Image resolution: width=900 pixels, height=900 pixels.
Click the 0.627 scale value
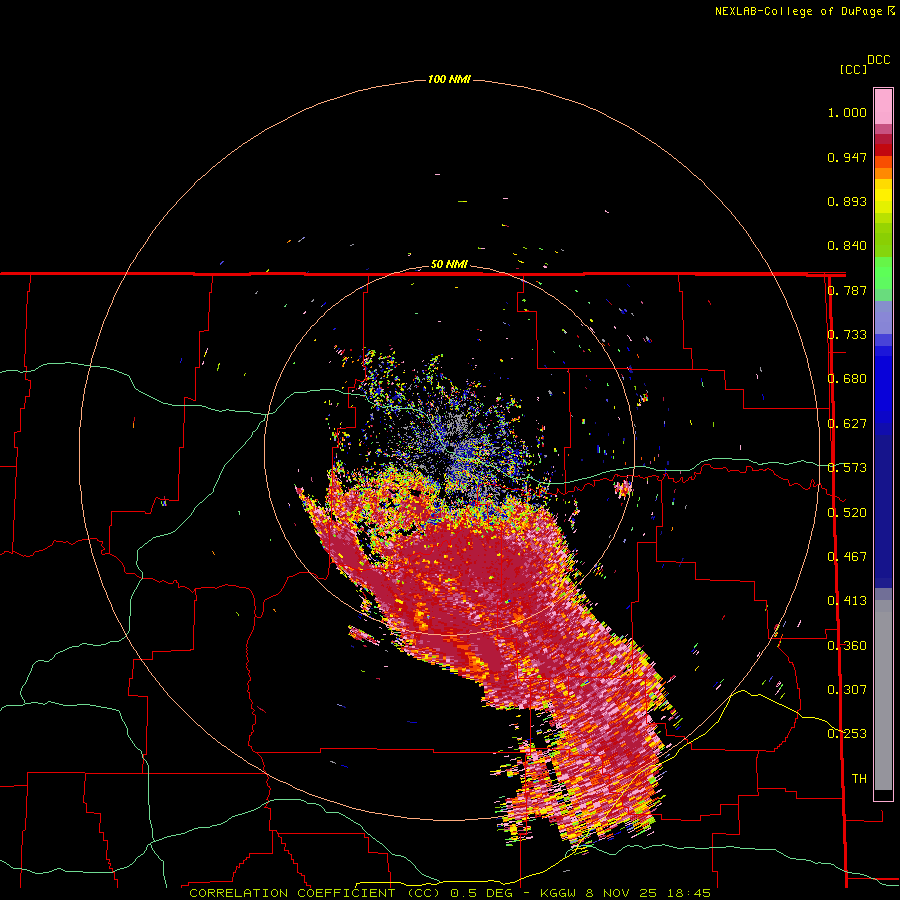(x=847, y=424)
